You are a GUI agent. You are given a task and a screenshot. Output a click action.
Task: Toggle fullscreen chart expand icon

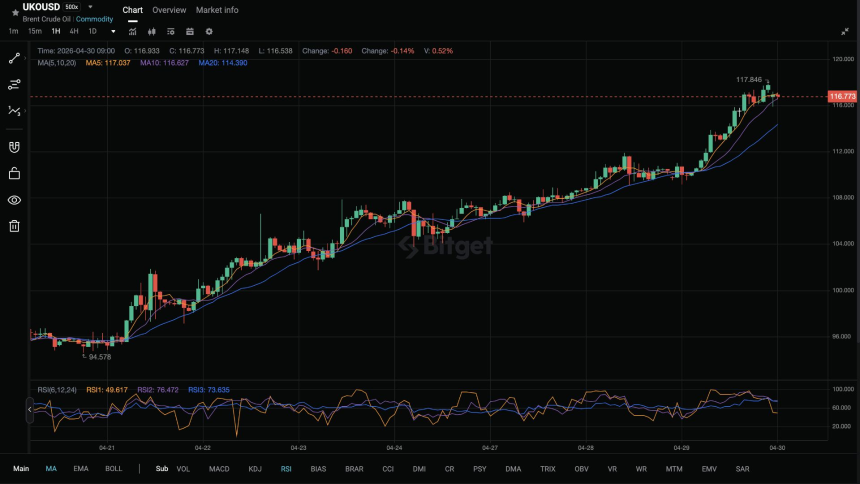tap(845, 32)
